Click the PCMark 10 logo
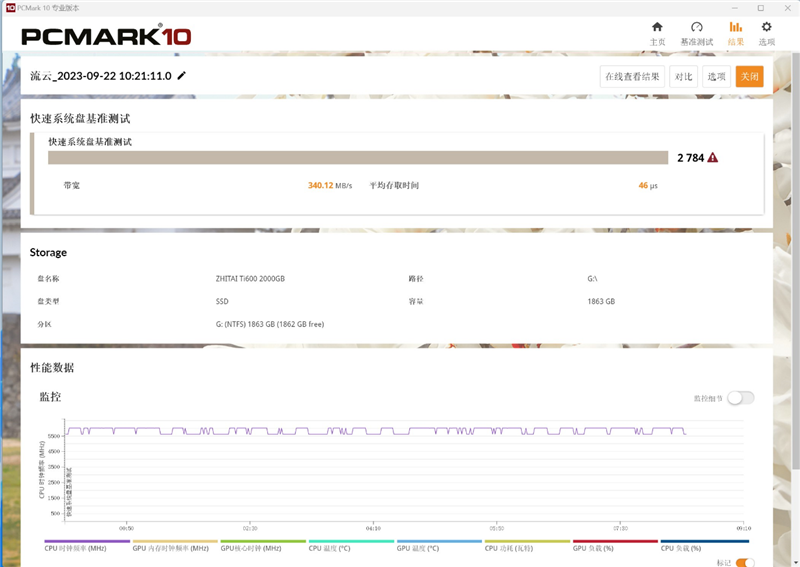Viewport: 800px width, 567px height. [x=106, y=36]
